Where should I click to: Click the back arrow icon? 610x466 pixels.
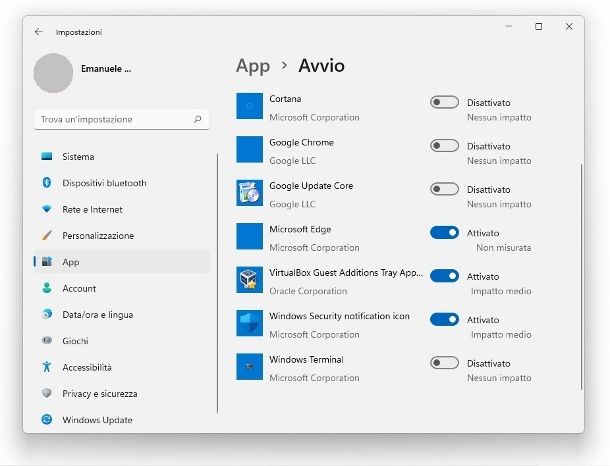point(39,32)
